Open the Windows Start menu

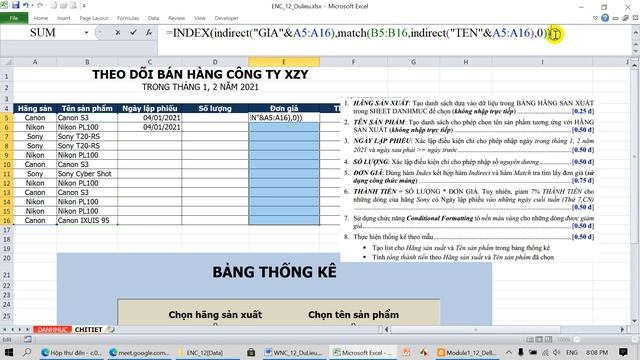(9, 352)
